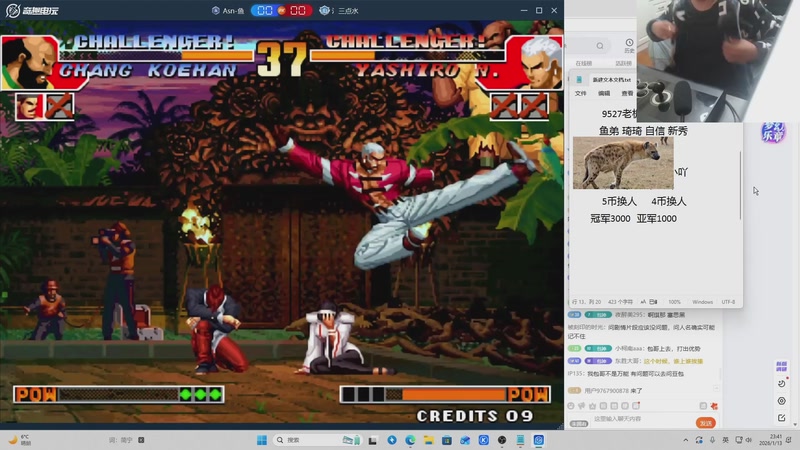Image resolution: width=800 pixels, height=450 pixels.
Task: Click the red 00 score counter
Action: 297,10
